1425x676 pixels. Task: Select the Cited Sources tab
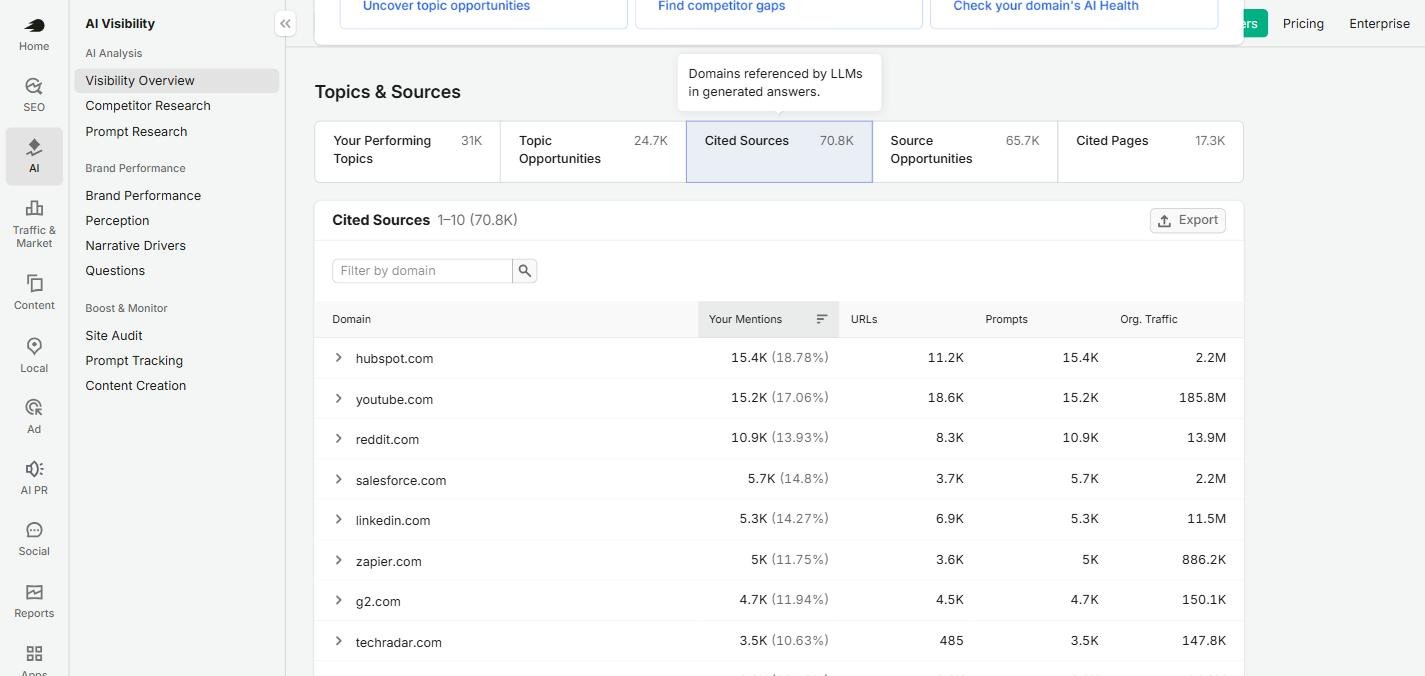(779, 151)
